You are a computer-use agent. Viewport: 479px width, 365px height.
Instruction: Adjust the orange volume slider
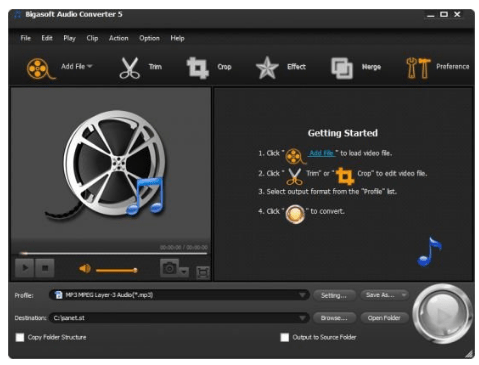[x=116, y=270]
